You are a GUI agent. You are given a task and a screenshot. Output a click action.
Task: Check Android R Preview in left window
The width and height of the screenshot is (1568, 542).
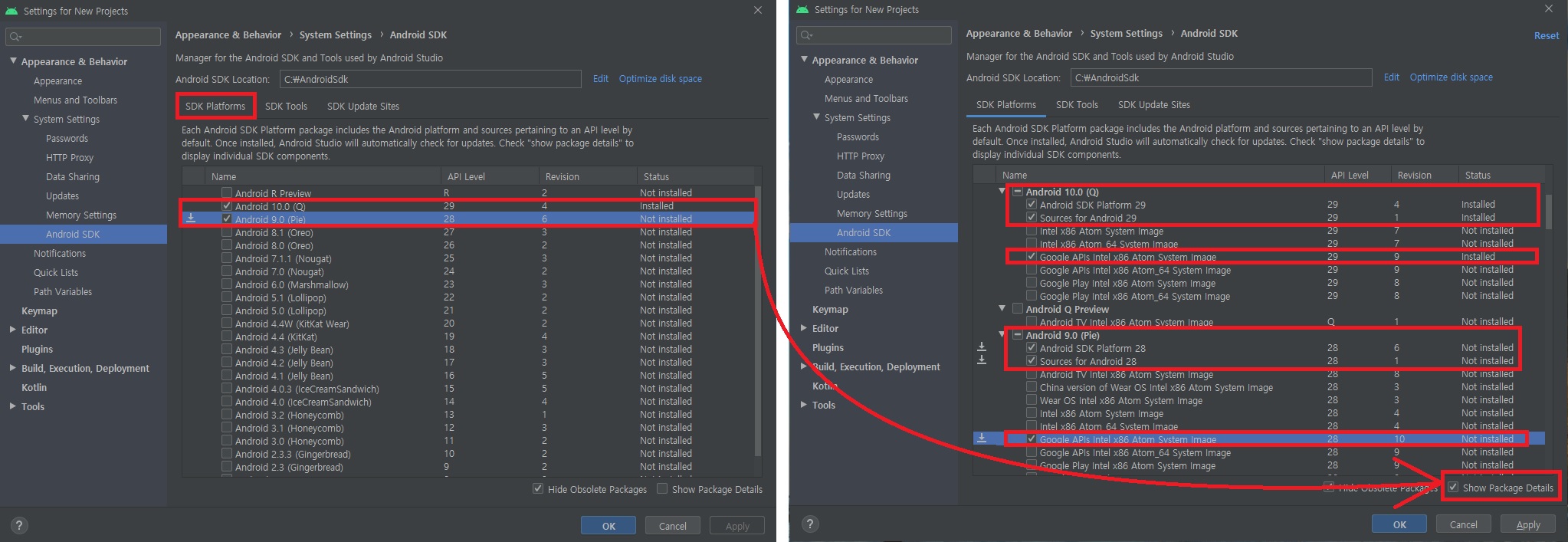pos(227,192)
